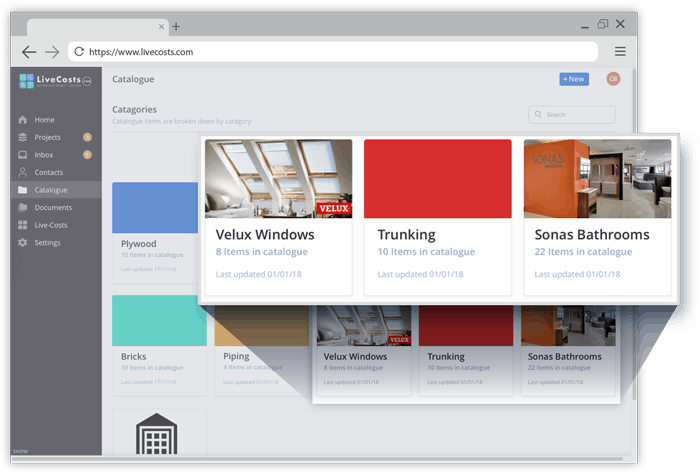This screenshot has width=700, height=475.
Task: Open the Plywood category card
Action: pyautogui.click(x=155, y=232)
